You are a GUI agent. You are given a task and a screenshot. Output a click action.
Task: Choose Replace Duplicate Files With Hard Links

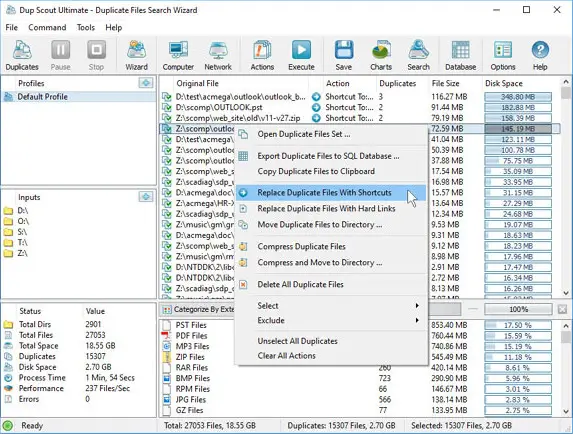(x=326, y=209)
